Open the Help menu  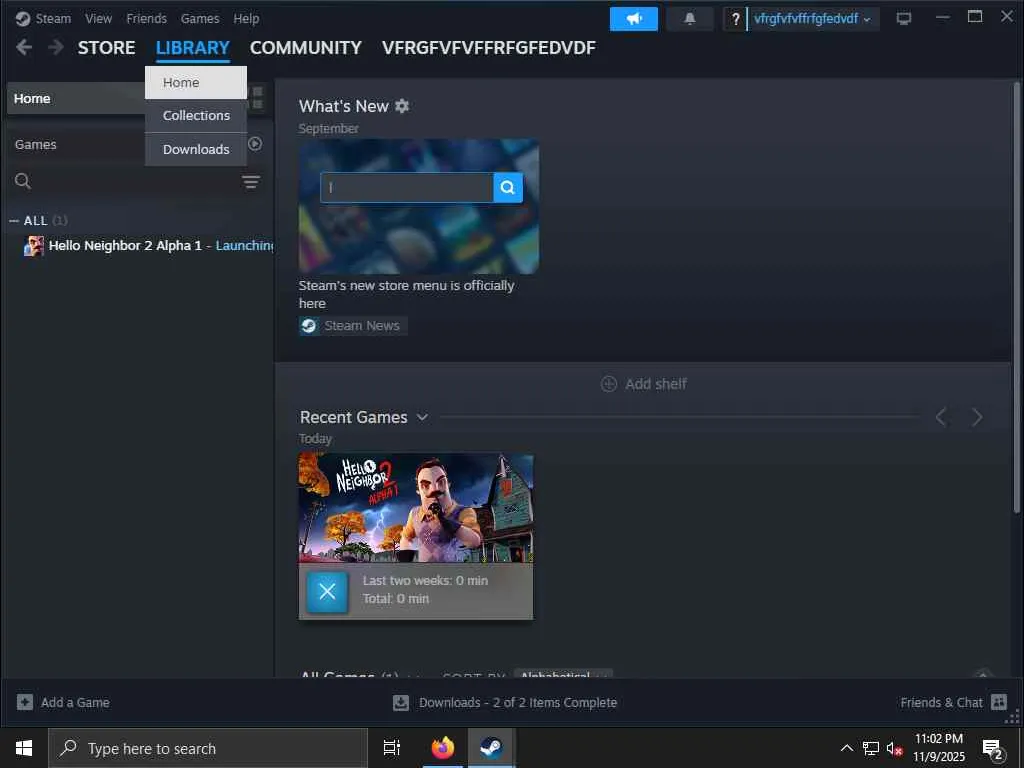[246, 18]
